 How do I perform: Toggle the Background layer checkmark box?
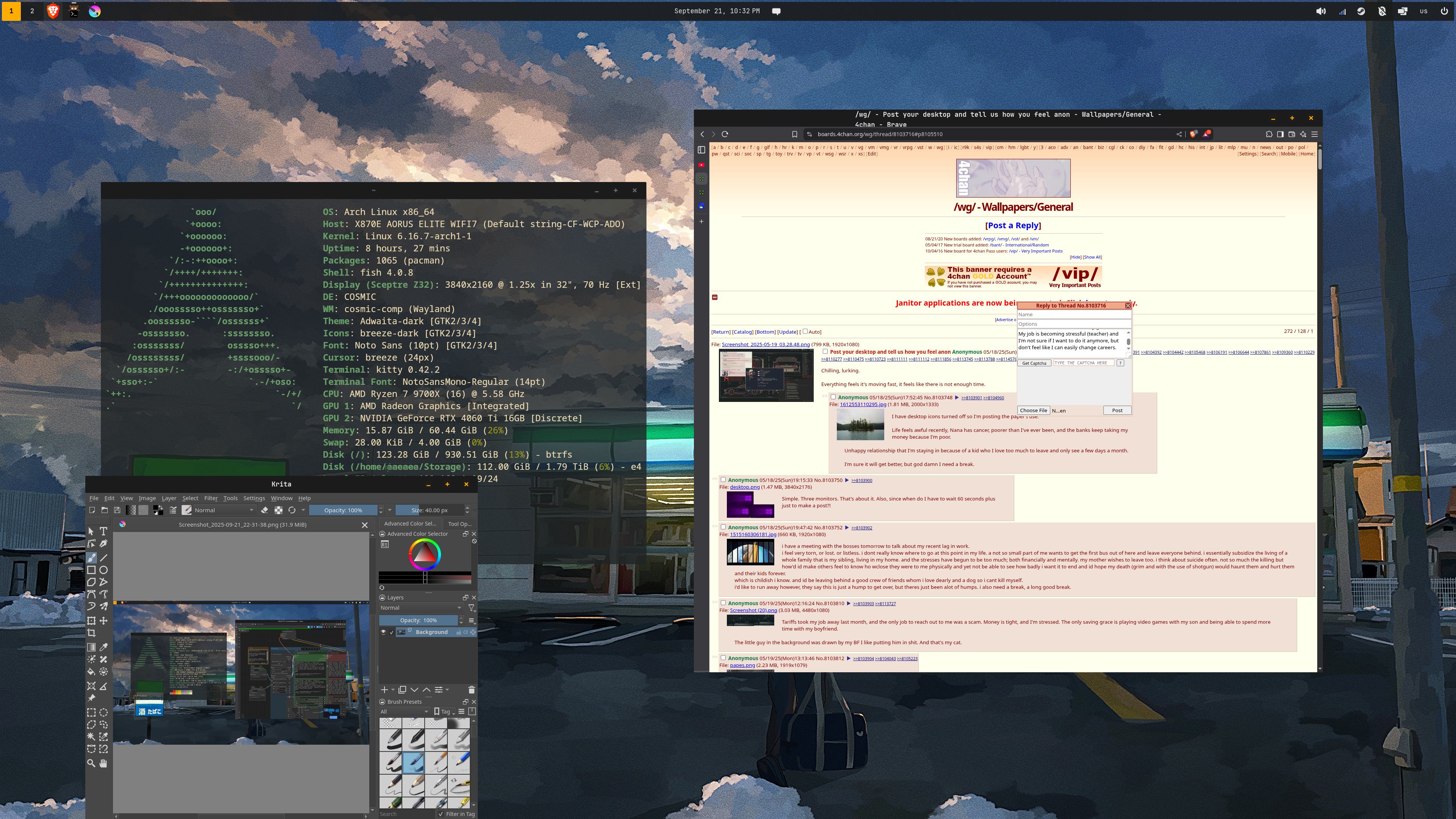tap(391, 632)
